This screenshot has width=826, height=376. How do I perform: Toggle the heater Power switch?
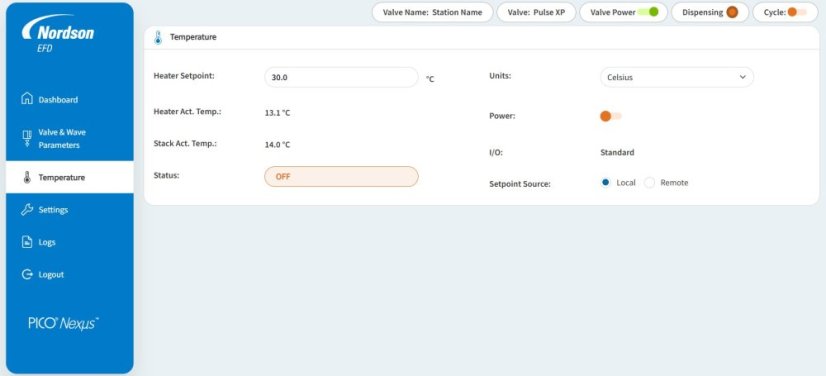611,116
